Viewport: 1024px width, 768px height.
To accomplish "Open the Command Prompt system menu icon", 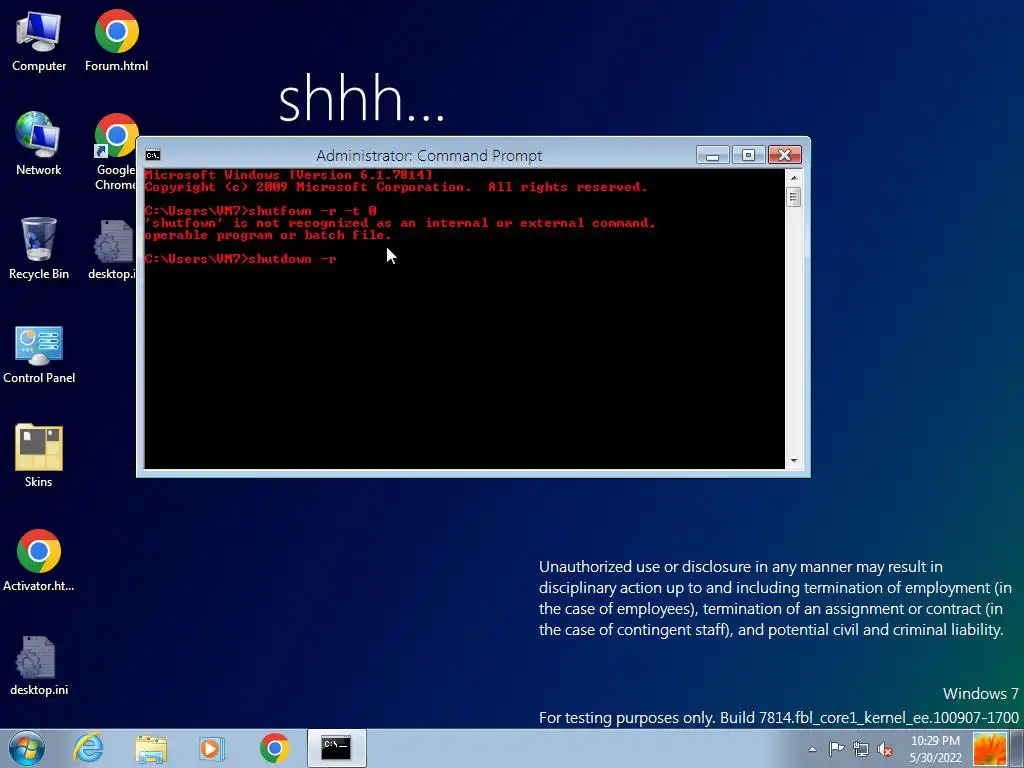I will click(153, 155).
